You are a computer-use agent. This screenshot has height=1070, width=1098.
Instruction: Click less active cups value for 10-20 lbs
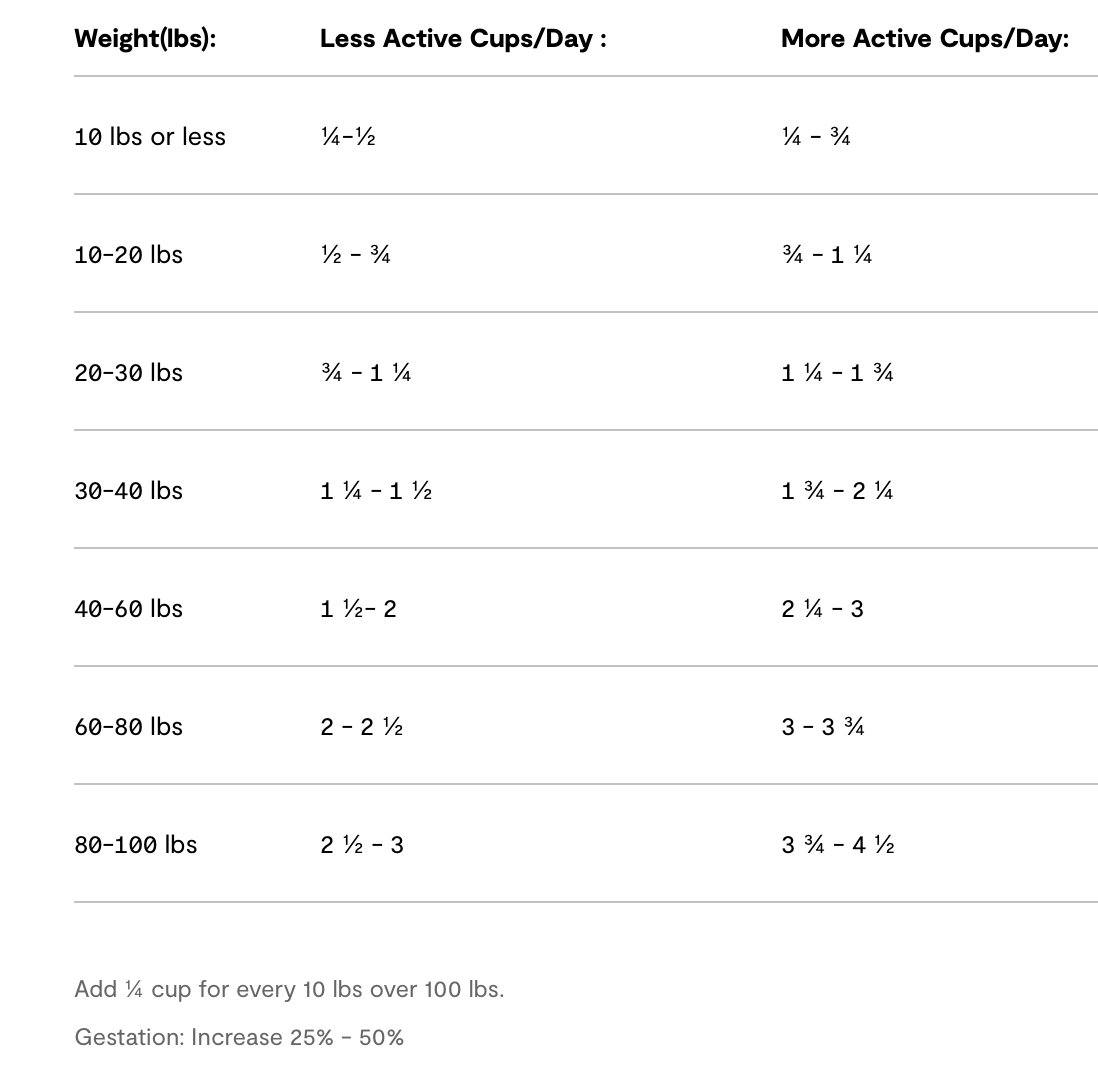click(355, 255)
